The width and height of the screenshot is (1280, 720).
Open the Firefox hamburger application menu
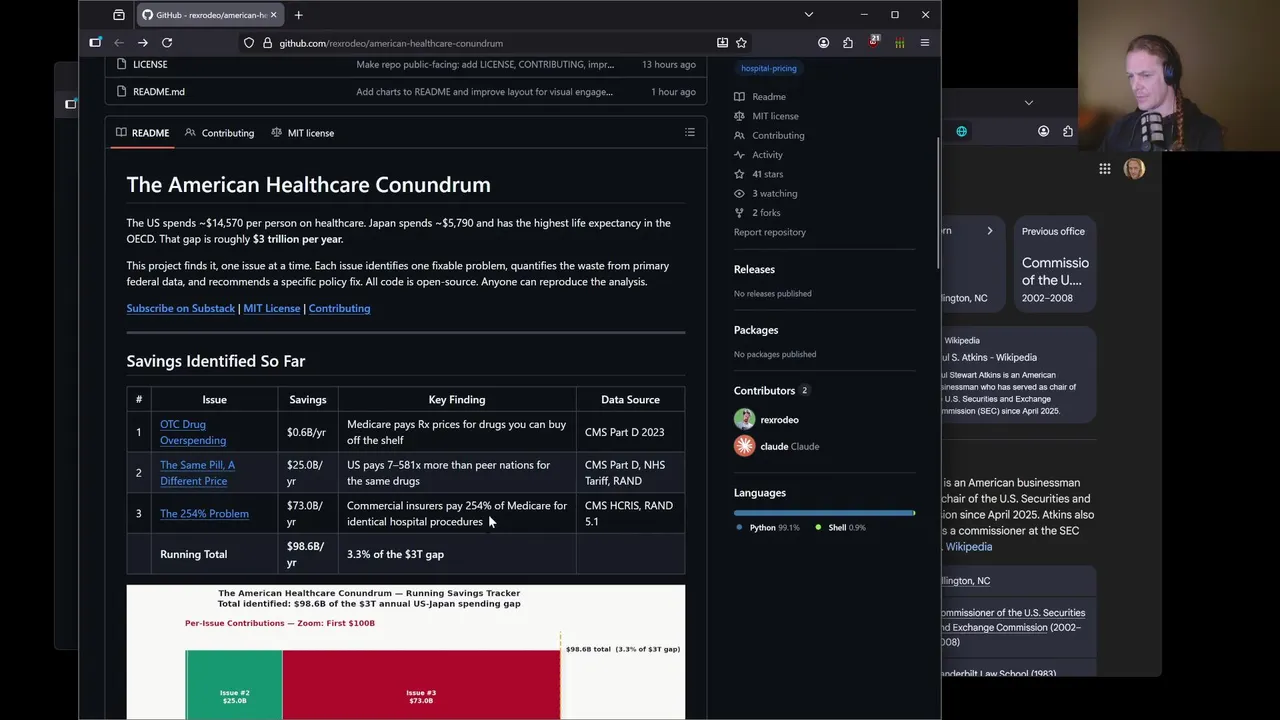tap(925, 43)
